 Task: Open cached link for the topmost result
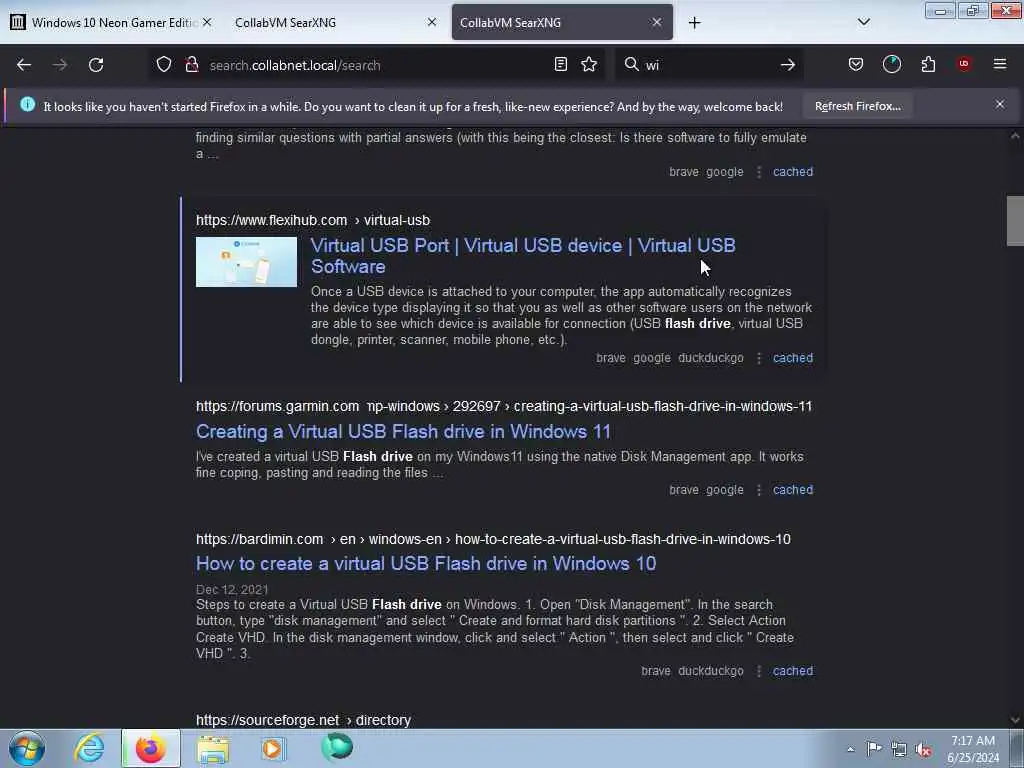(793, 172)
